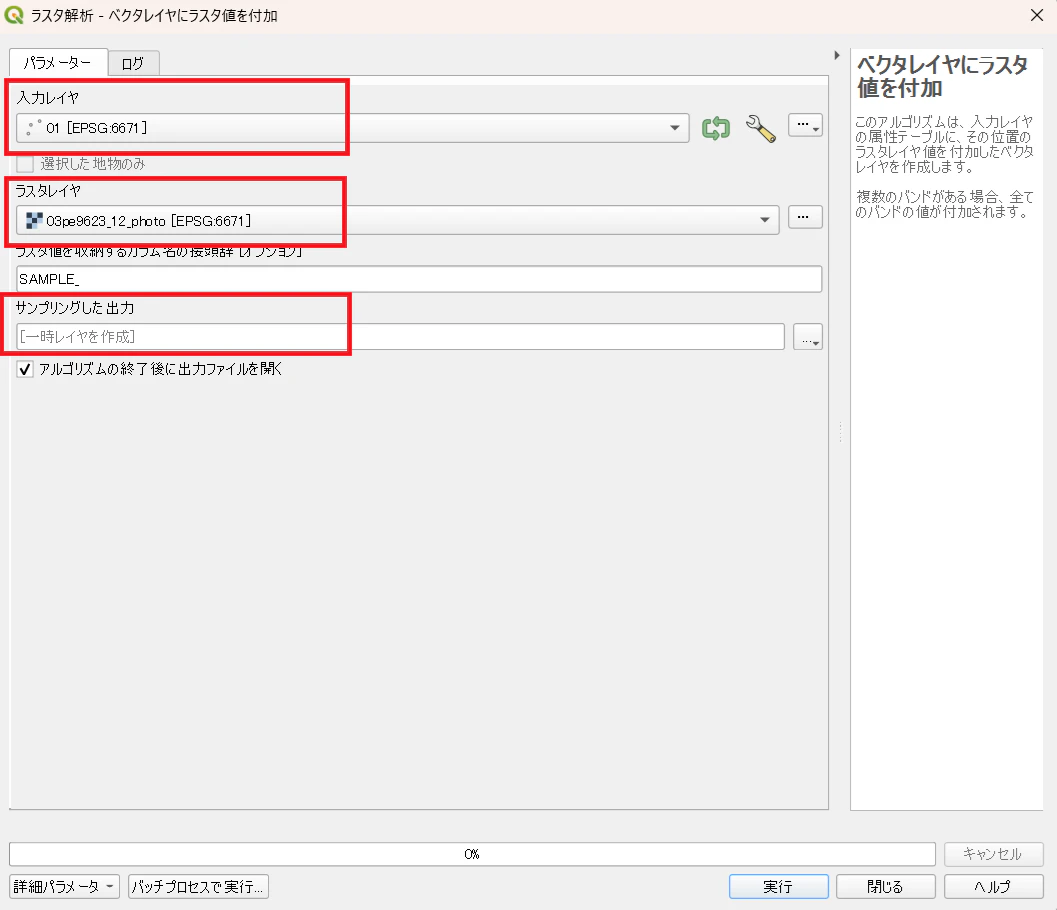Screen dimensions: 1057x910
Task: Click the splitter handle beside the help panel
Action: (840, 431)
